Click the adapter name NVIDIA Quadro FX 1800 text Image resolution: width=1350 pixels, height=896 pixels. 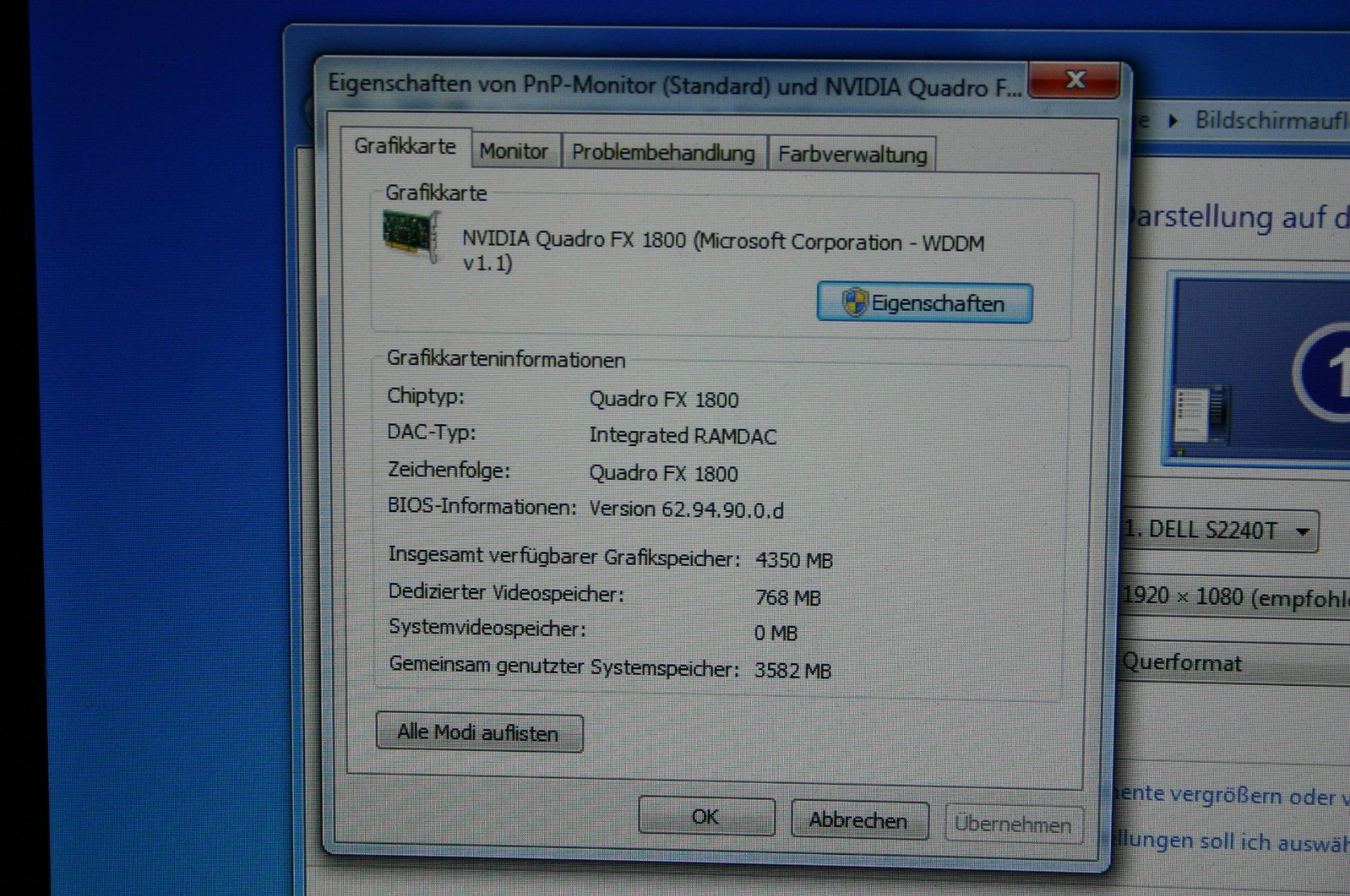(x=724, y=251)
